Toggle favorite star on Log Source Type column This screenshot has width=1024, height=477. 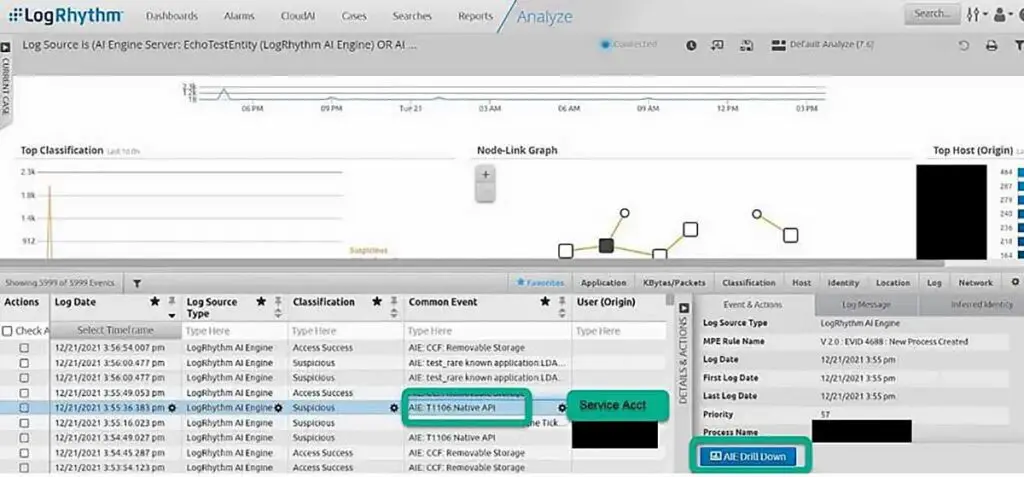tap(261, 302)
